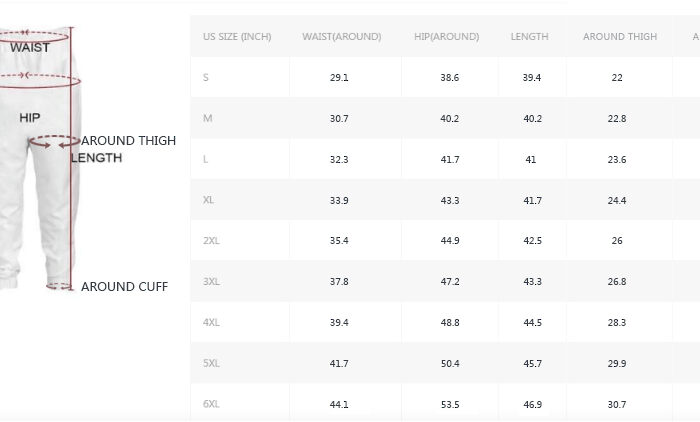Click the WAIST label on pants diagram
The height and width of the screenshot is (422, 700).
click(x=30, y=47)
